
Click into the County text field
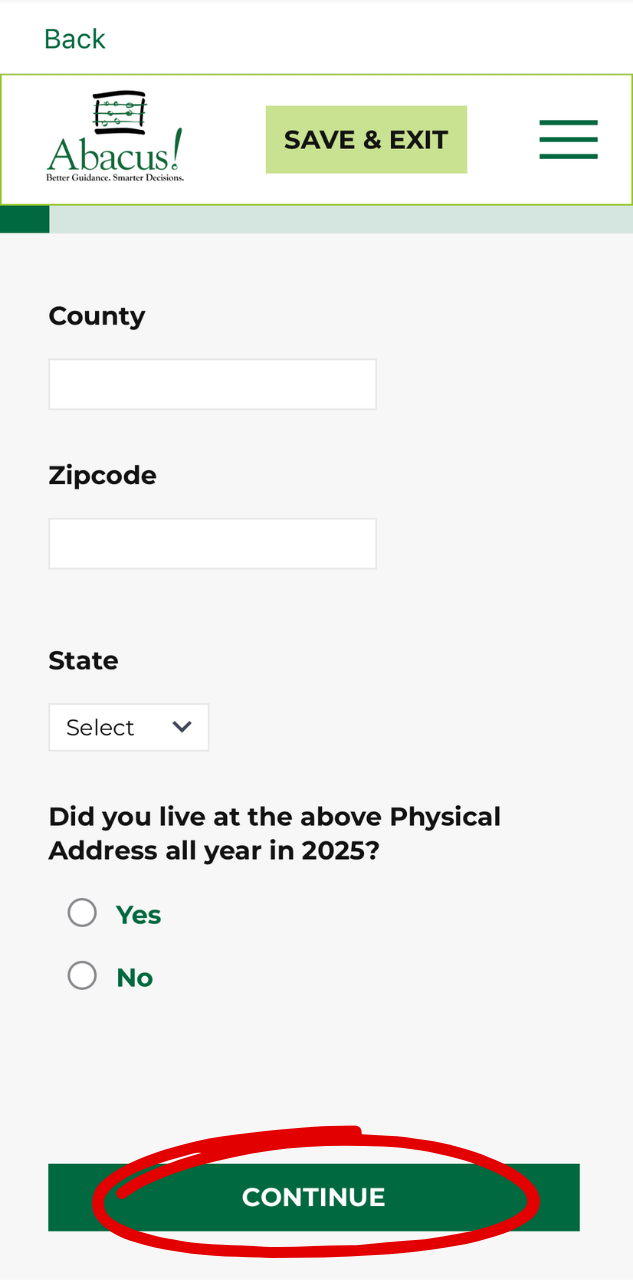[x=212, y=385]
